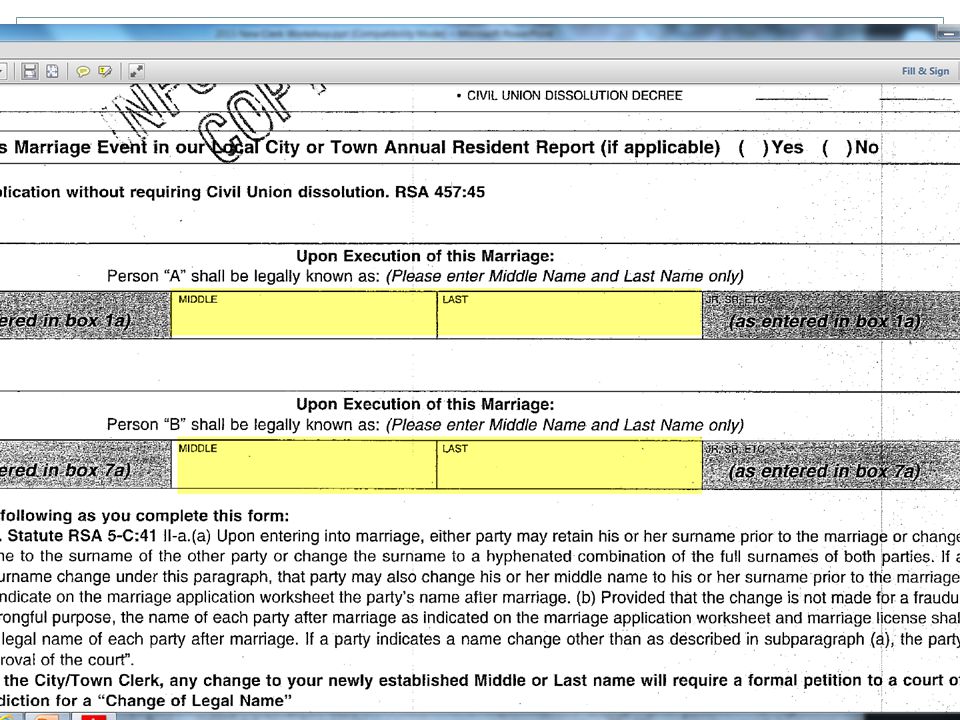Switch to read mode with arrows icon
The image size is (960, 720).
pyautogui.click(x=136, y=71)
